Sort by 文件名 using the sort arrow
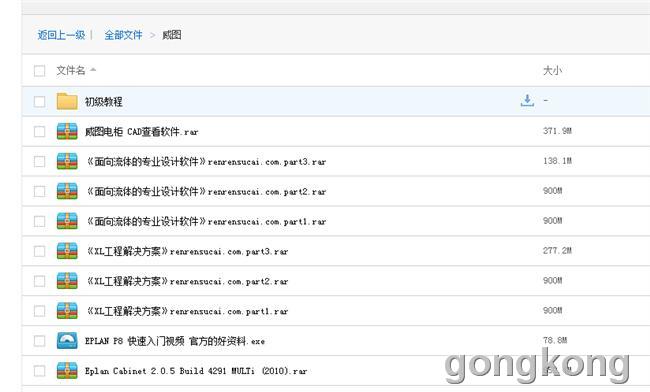 coord(93,70)
